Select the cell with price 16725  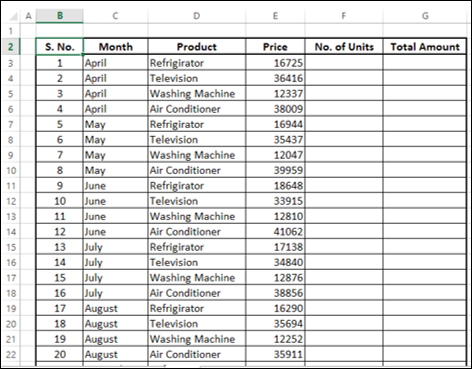[x=275, y=63]
